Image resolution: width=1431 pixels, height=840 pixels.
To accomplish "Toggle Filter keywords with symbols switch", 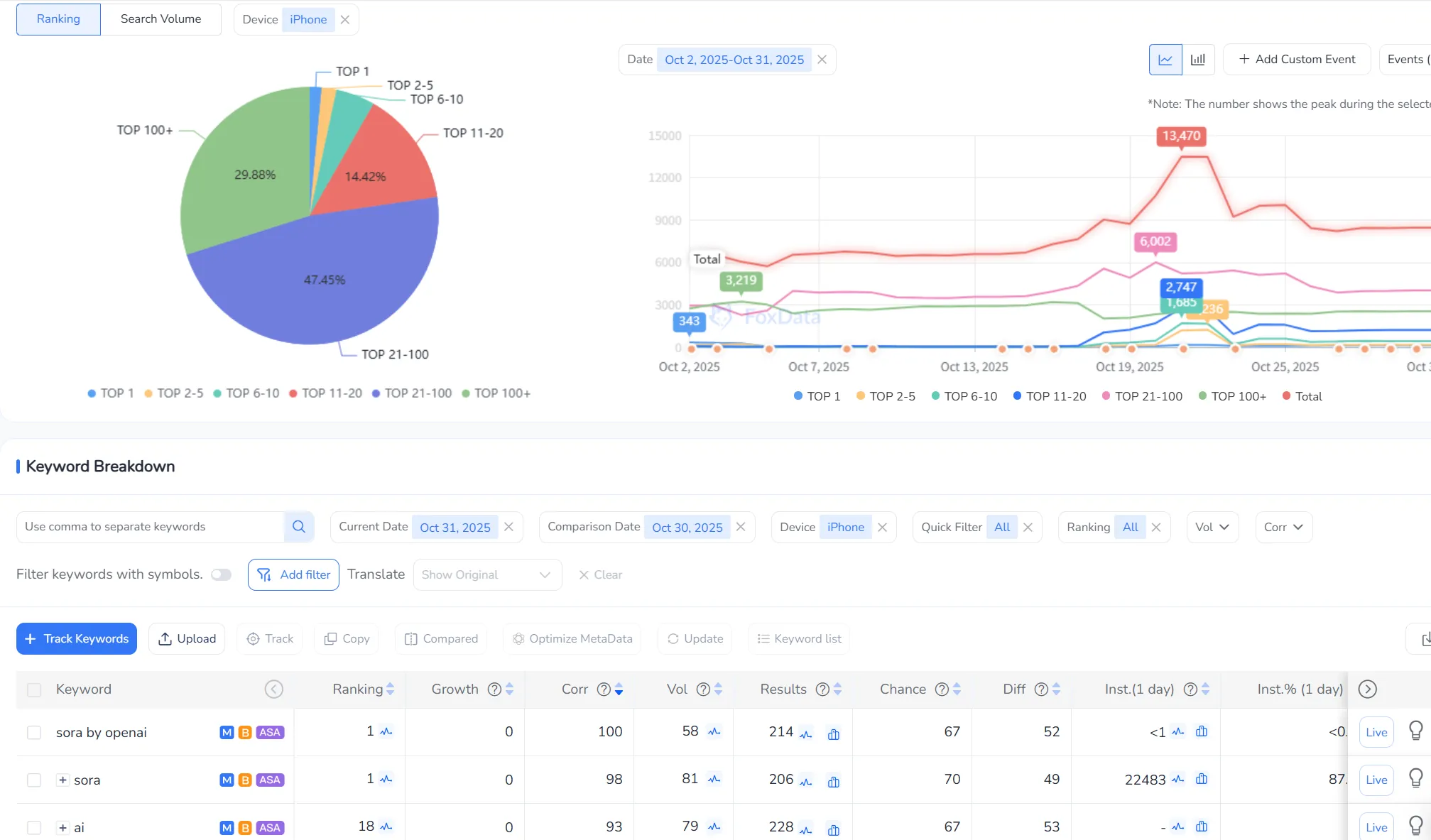I will click(x=222, y=574).
